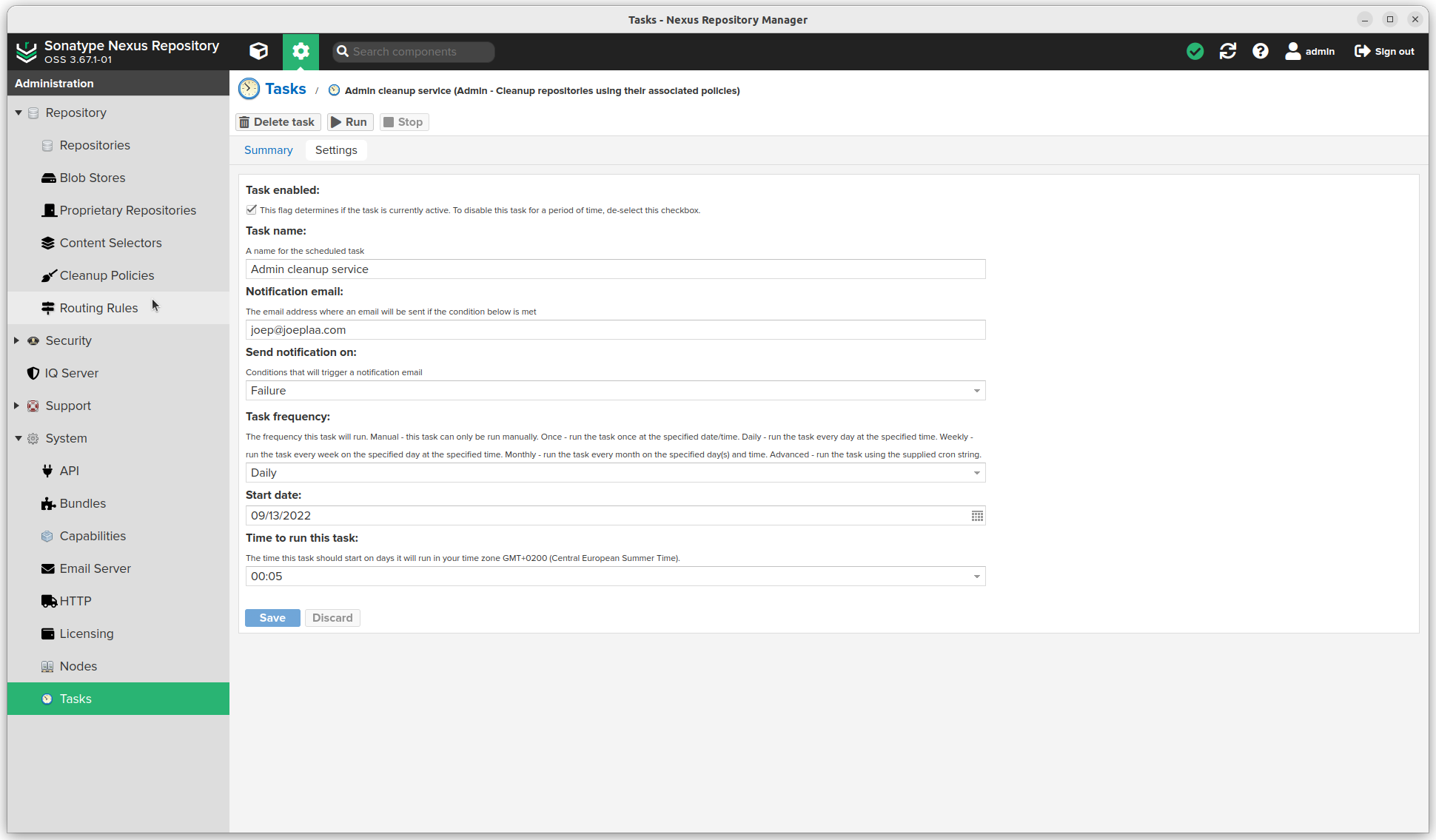Click the Blob Stores drive icon
This screenshot has width=1436, height=840.
click(48, 178)
